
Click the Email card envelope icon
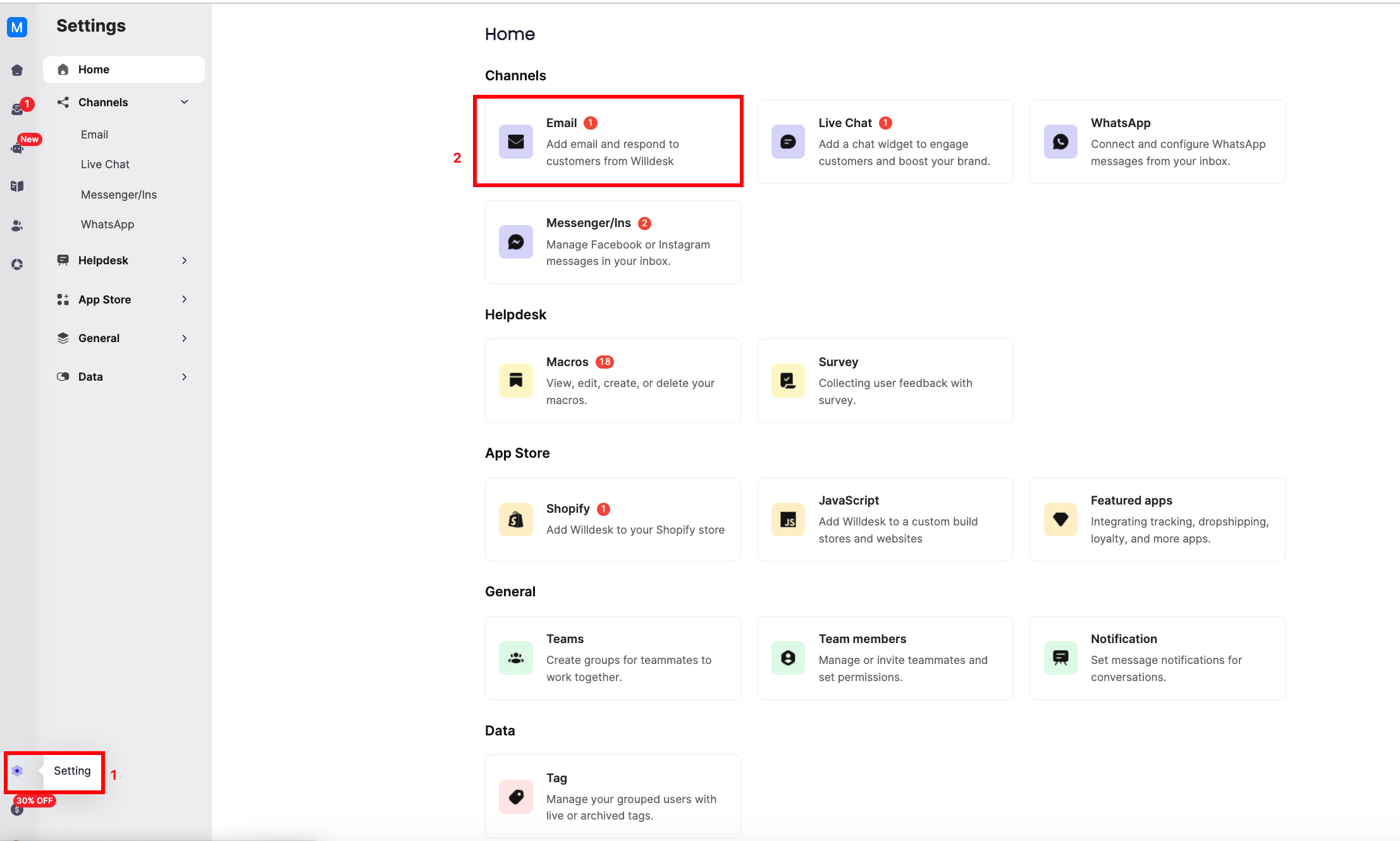click(516, 142)
